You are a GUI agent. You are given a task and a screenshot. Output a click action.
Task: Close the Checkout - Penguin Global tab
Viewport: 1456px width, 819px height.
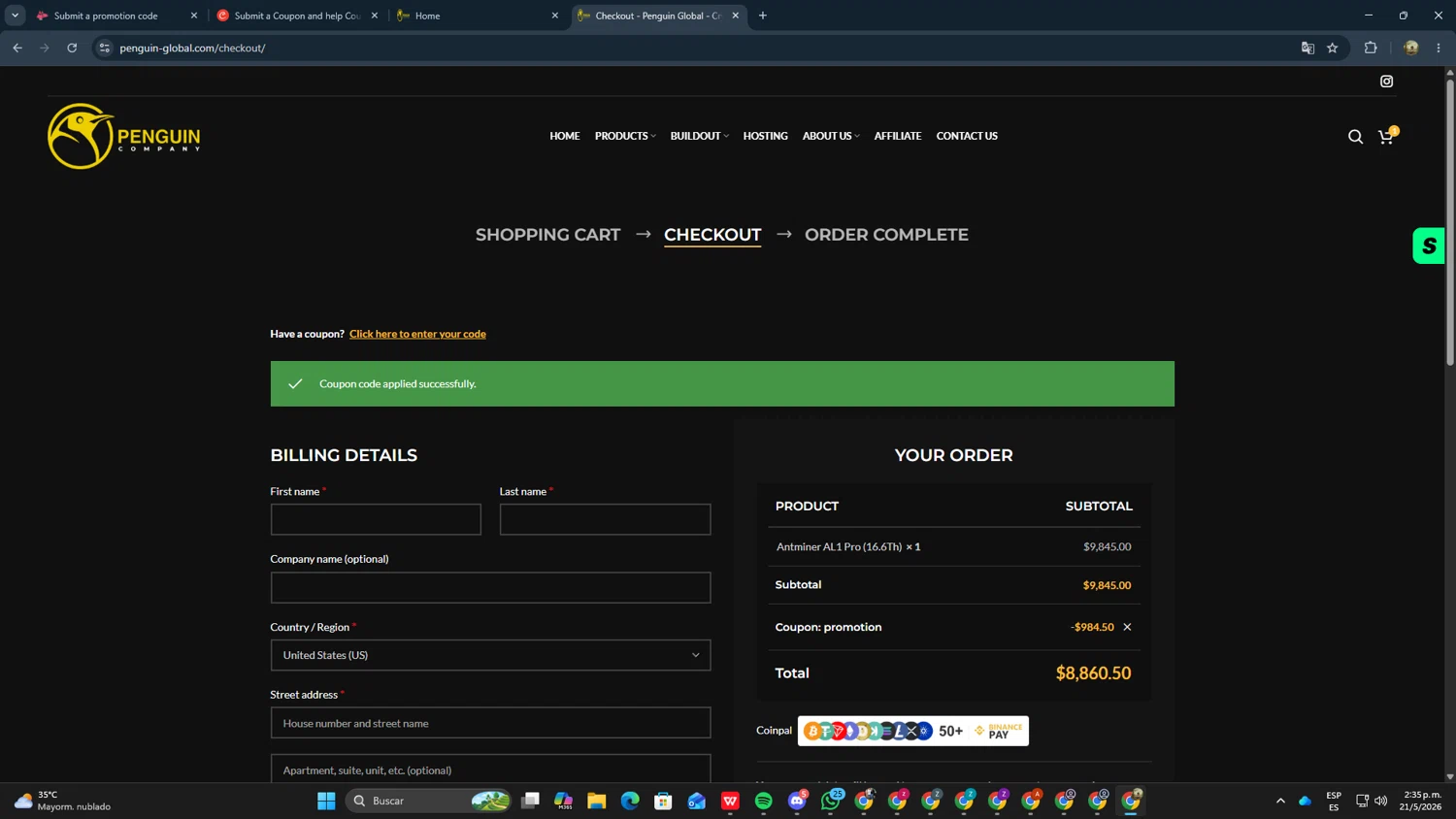pos(735,16)
